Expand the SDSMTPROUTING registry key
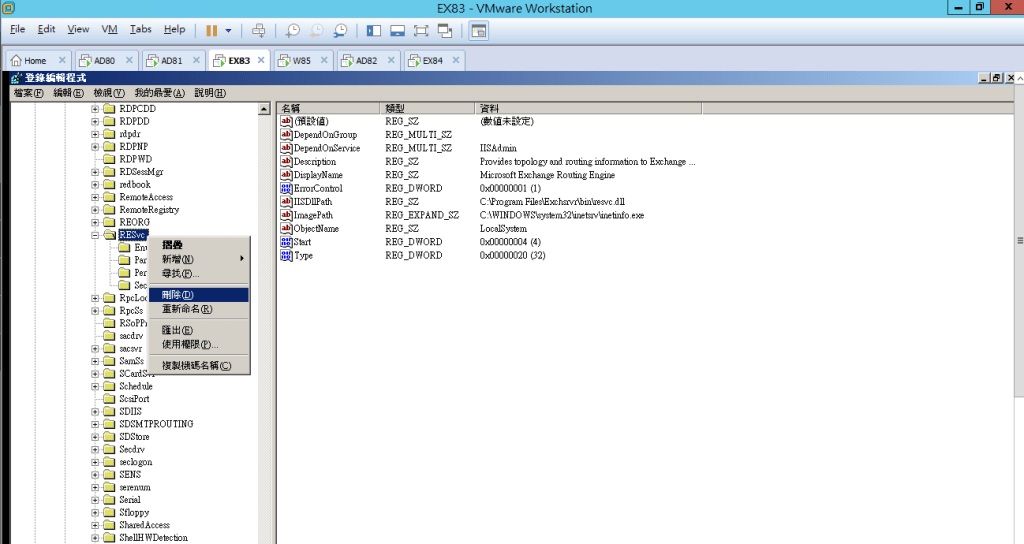The width and height of the screenshot is (1024, 544). point(96,424)
